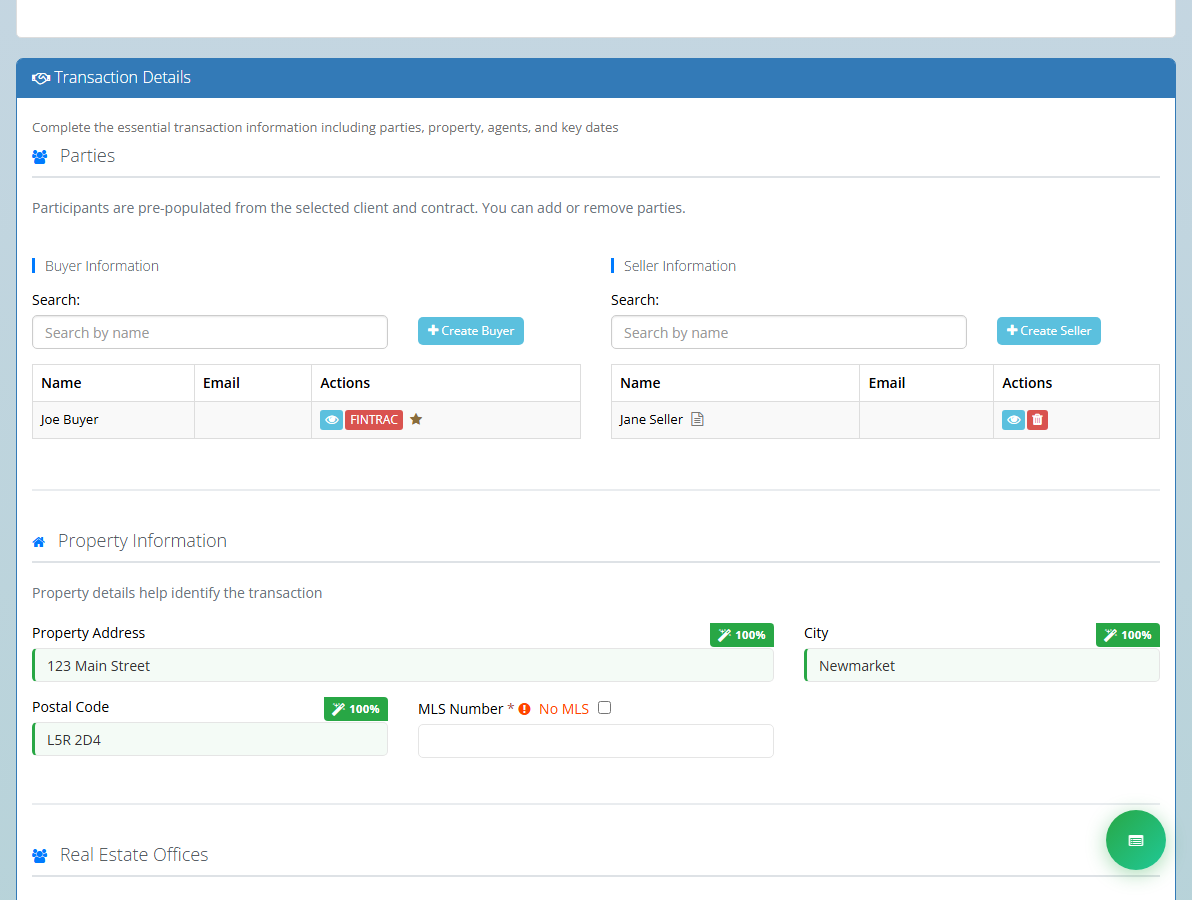Click the seller table Actions column header
Image resolution: width=1192 pixels, height=900 pixels.
pos(1076,383)
